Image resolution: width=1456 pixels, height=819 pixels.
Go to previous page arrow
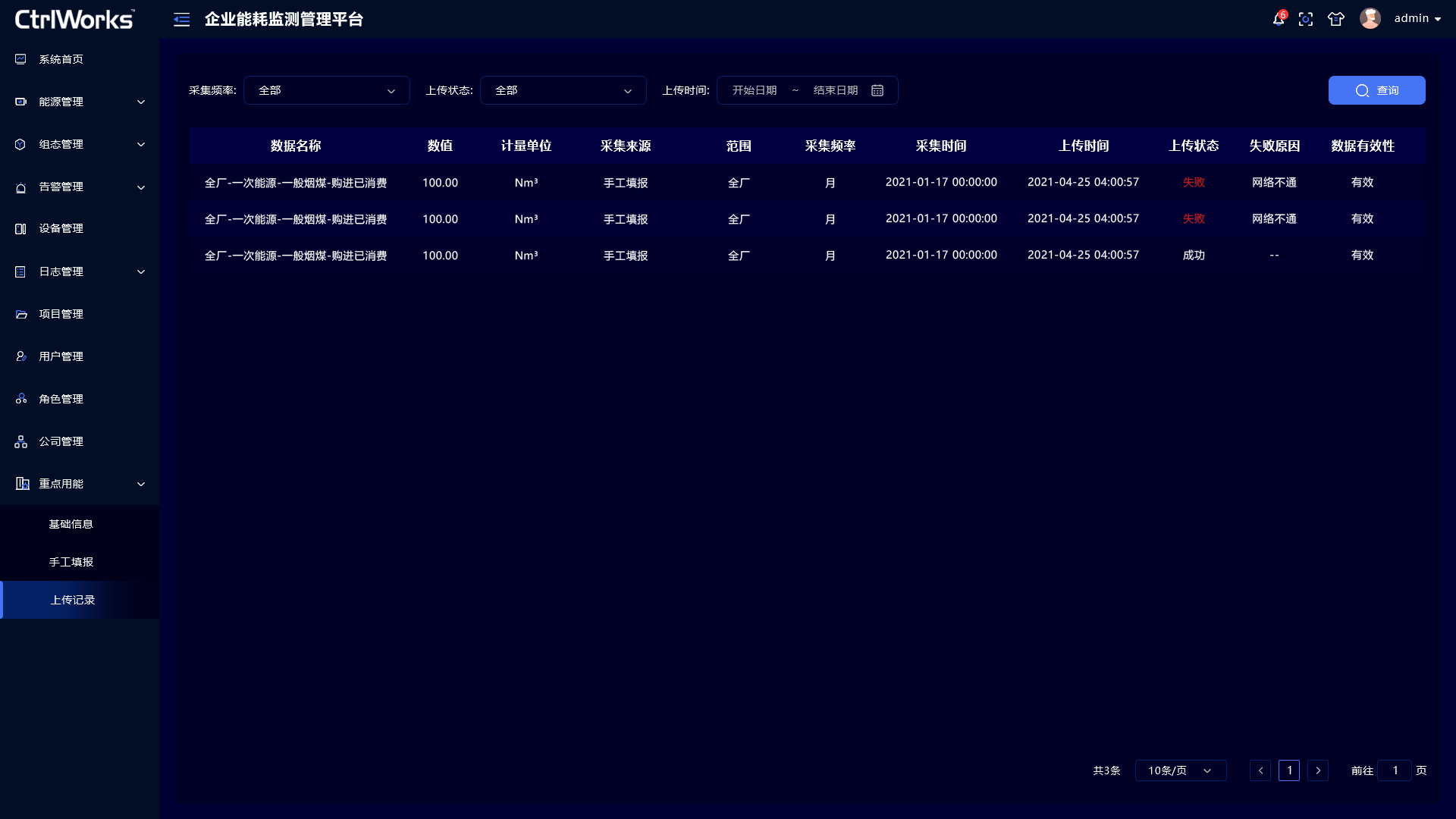[x=1260, y=770]
